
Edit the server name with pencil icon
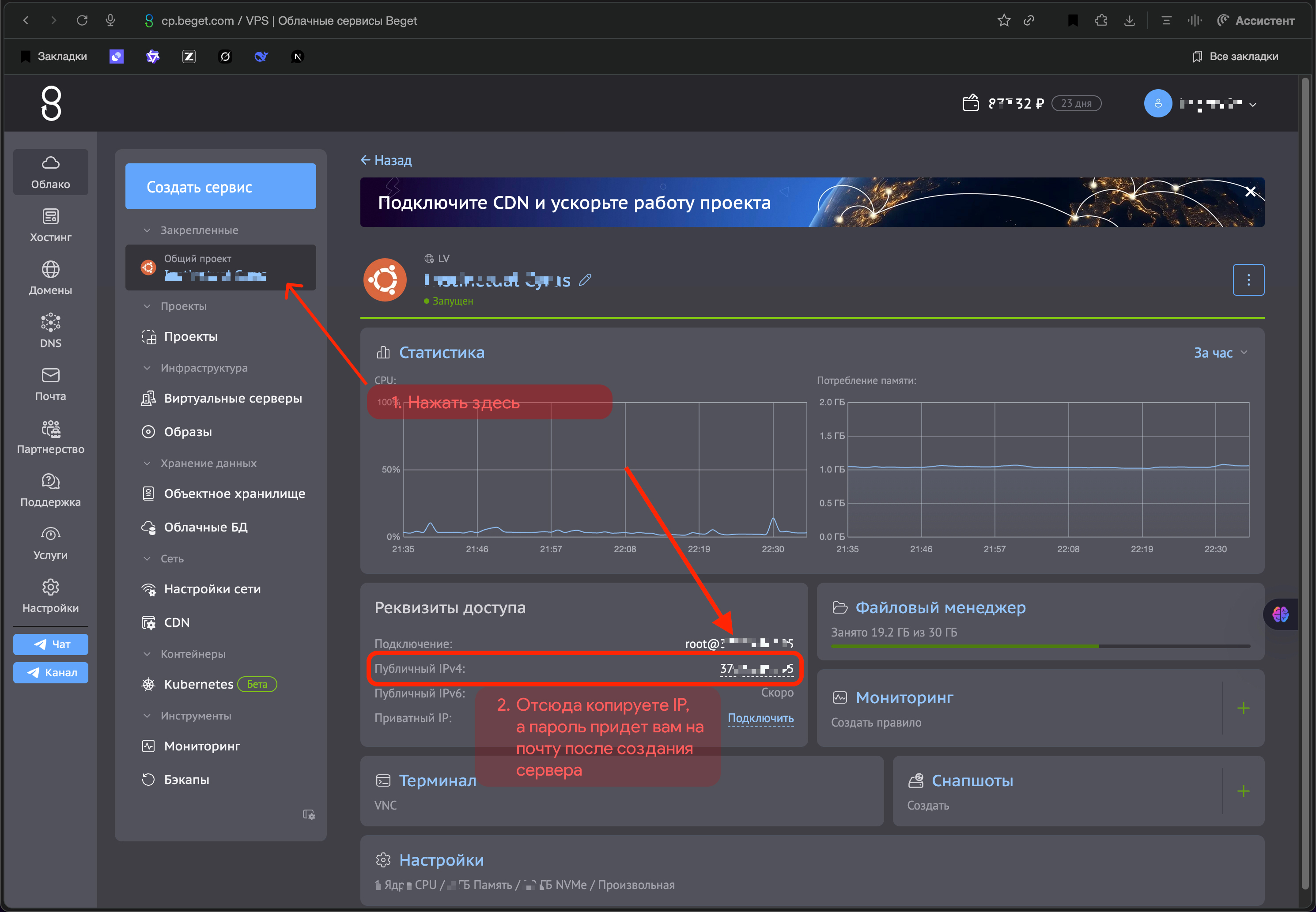click(585, 280)
